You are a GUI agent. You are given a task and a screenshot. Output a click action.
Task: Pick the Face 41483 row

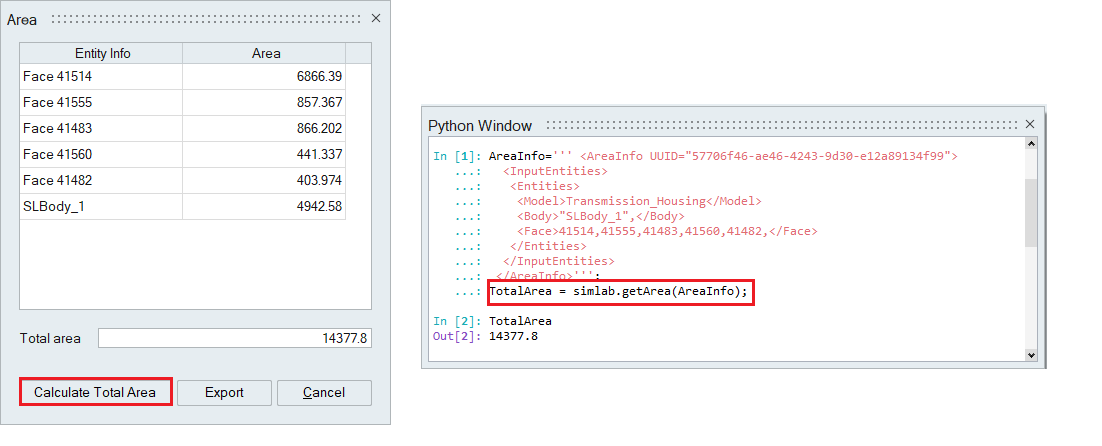tap(101, 128)
